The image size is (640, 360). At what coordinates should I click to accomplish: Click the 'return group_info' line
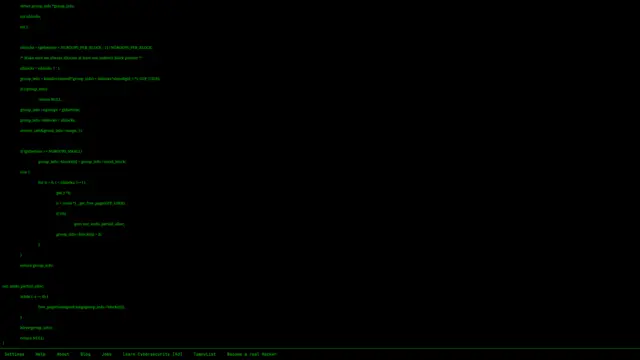pos(36,266)
